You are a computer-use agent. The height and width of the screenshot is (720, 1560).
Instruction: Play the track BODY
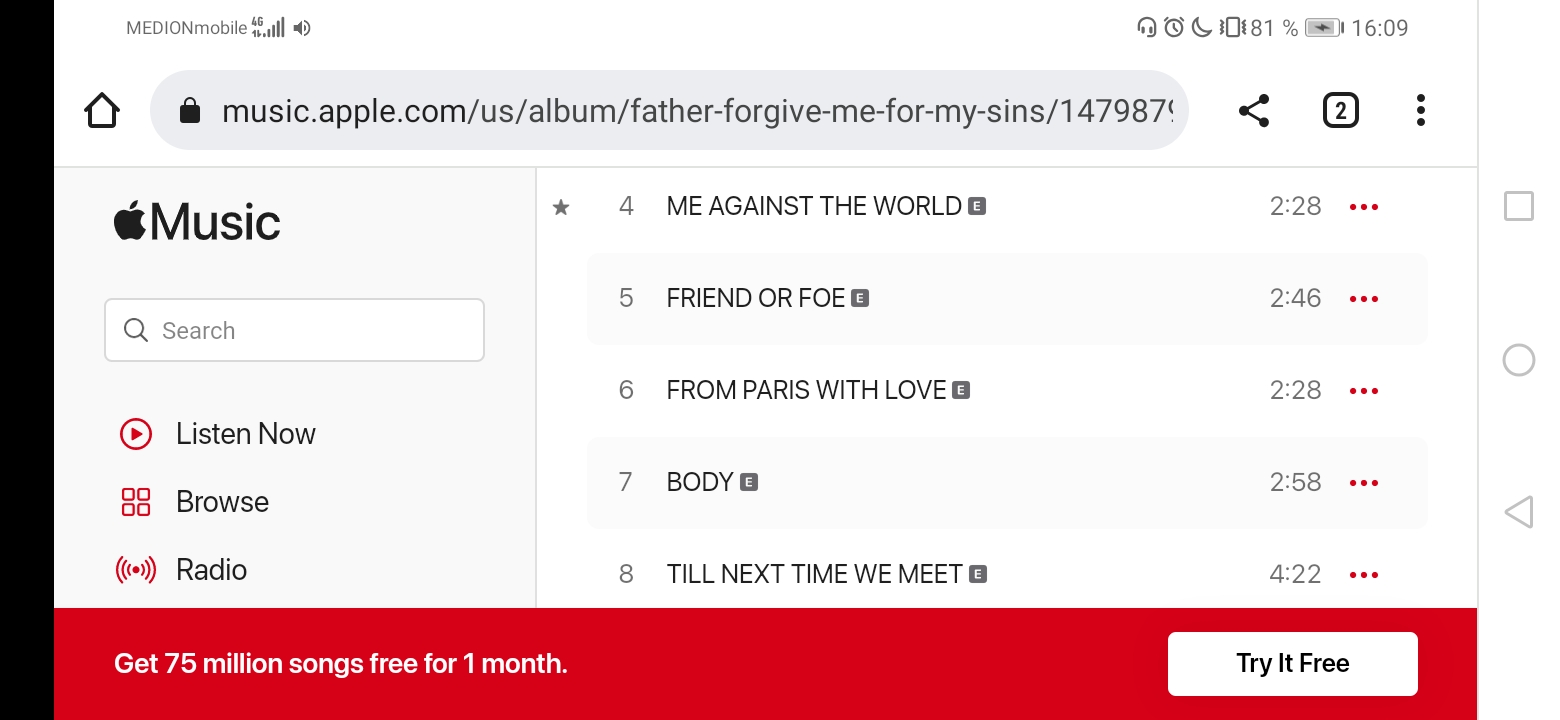[x=700, y=482]
